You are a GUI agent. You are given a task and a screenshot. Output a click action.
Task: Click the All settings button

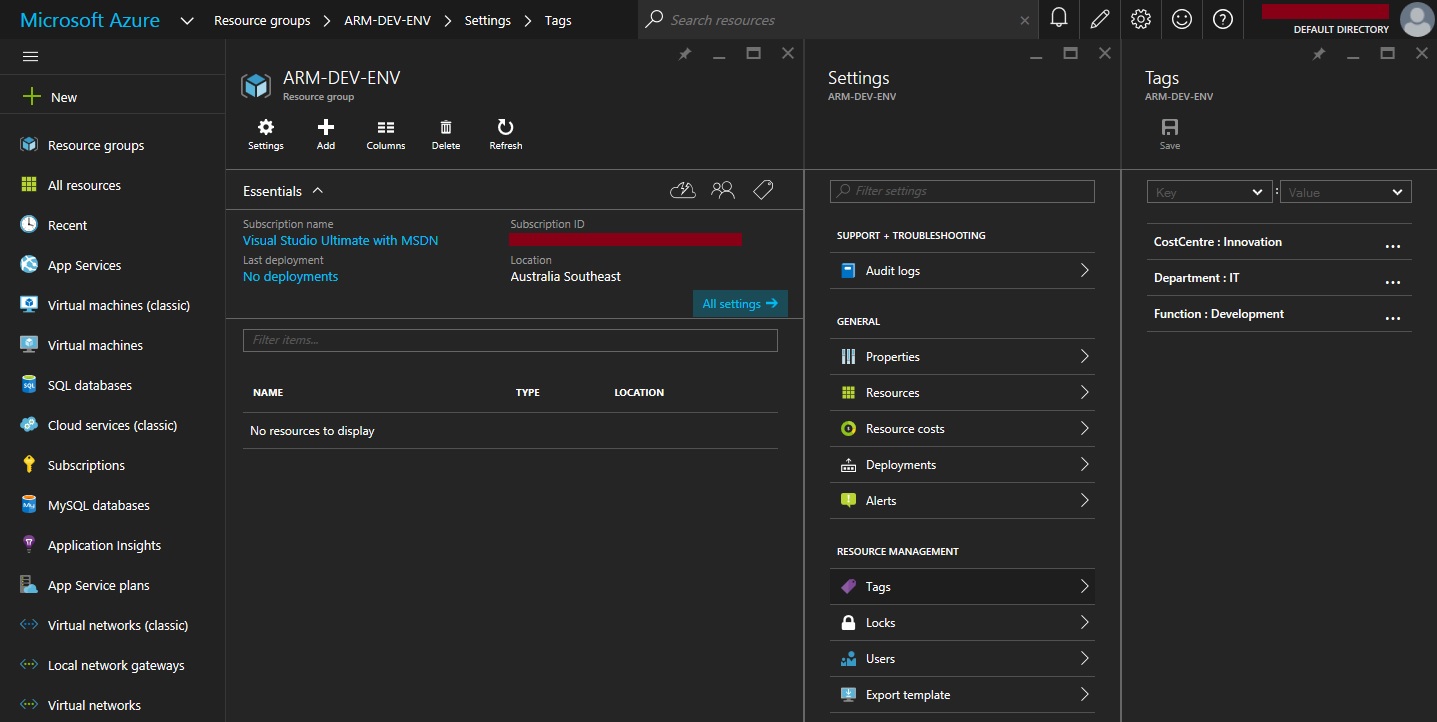740,303
